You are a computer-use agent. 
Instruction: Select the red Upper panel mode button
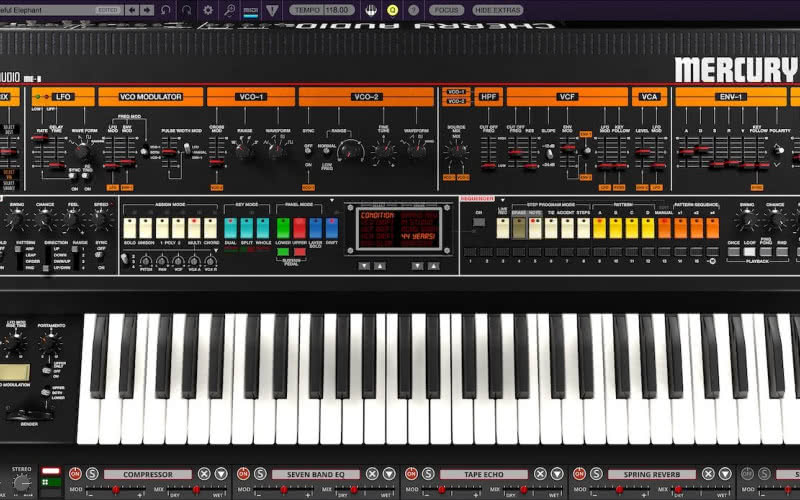tap(299, 228)
